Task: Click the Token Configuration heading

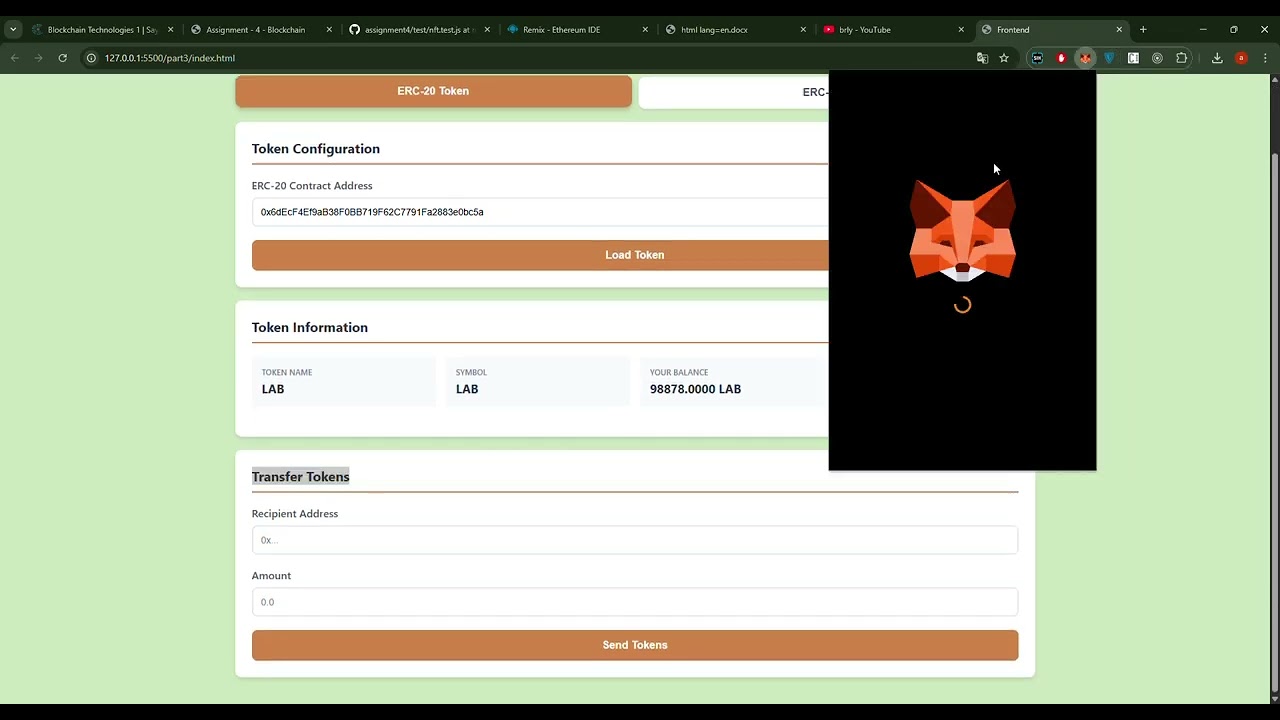Action: coord(316,149)
